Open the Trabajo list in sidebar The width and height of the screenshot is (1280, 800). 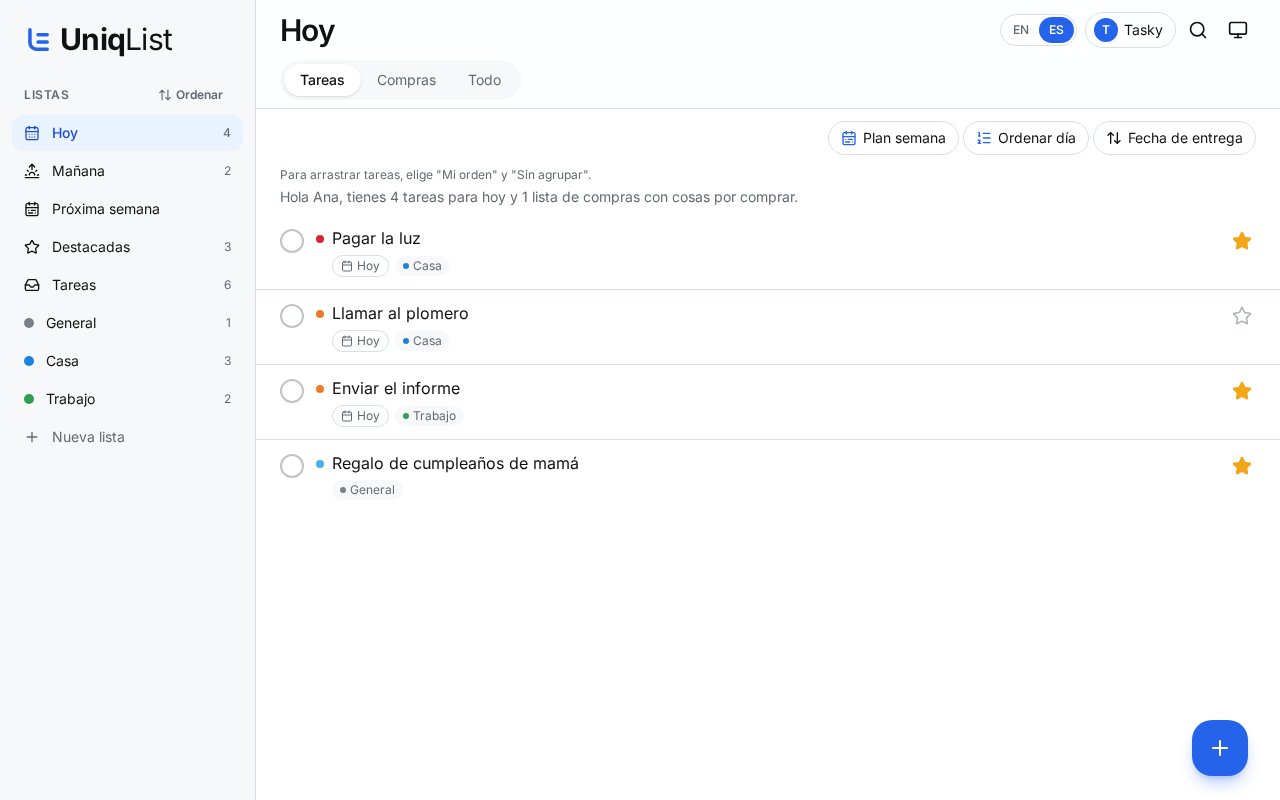point(127,399)
